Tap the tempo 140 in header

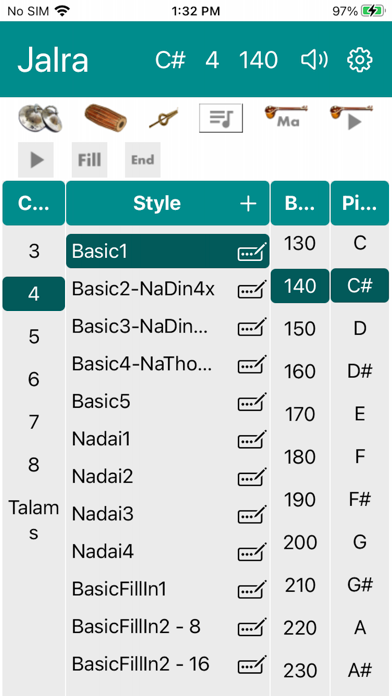258,60
